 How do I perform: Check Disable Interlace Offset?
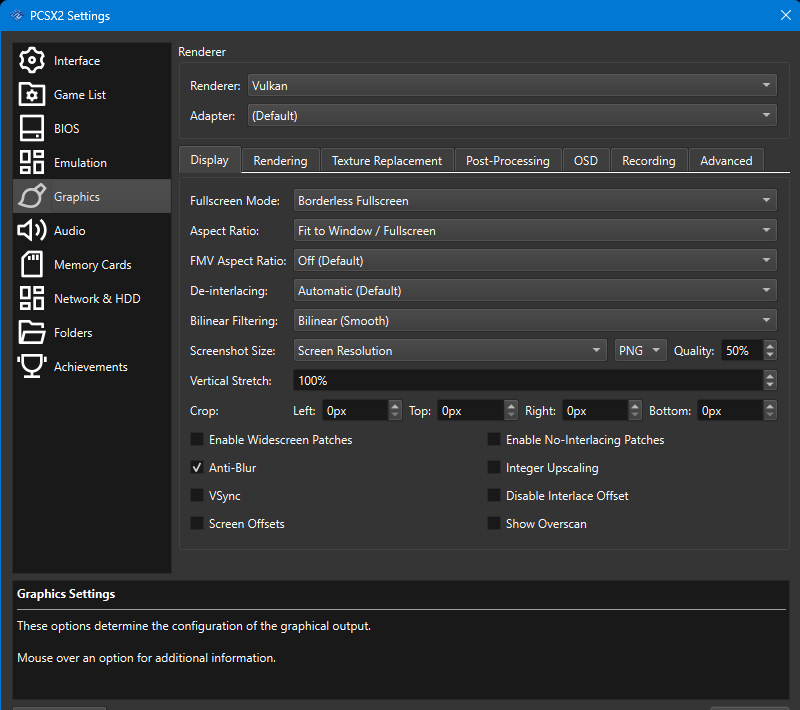click(493, 496)
